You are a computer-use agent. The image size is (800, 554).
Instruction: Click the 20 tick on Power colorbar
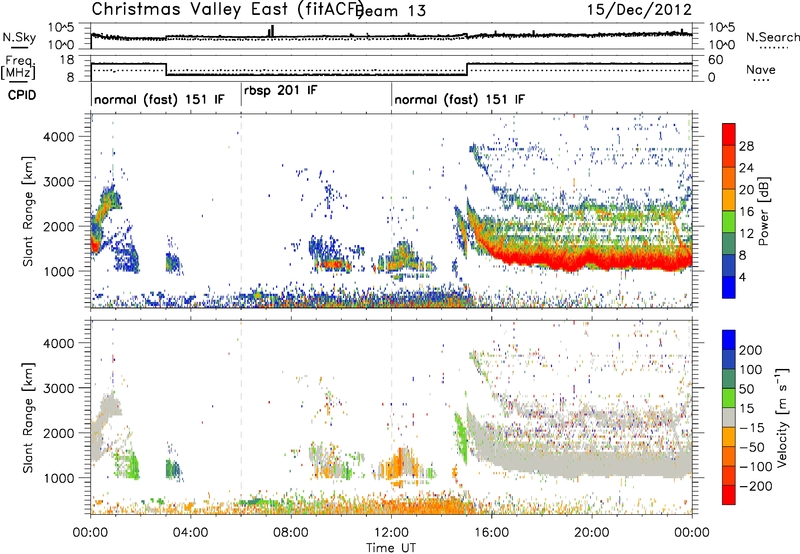tap(746, 190)
